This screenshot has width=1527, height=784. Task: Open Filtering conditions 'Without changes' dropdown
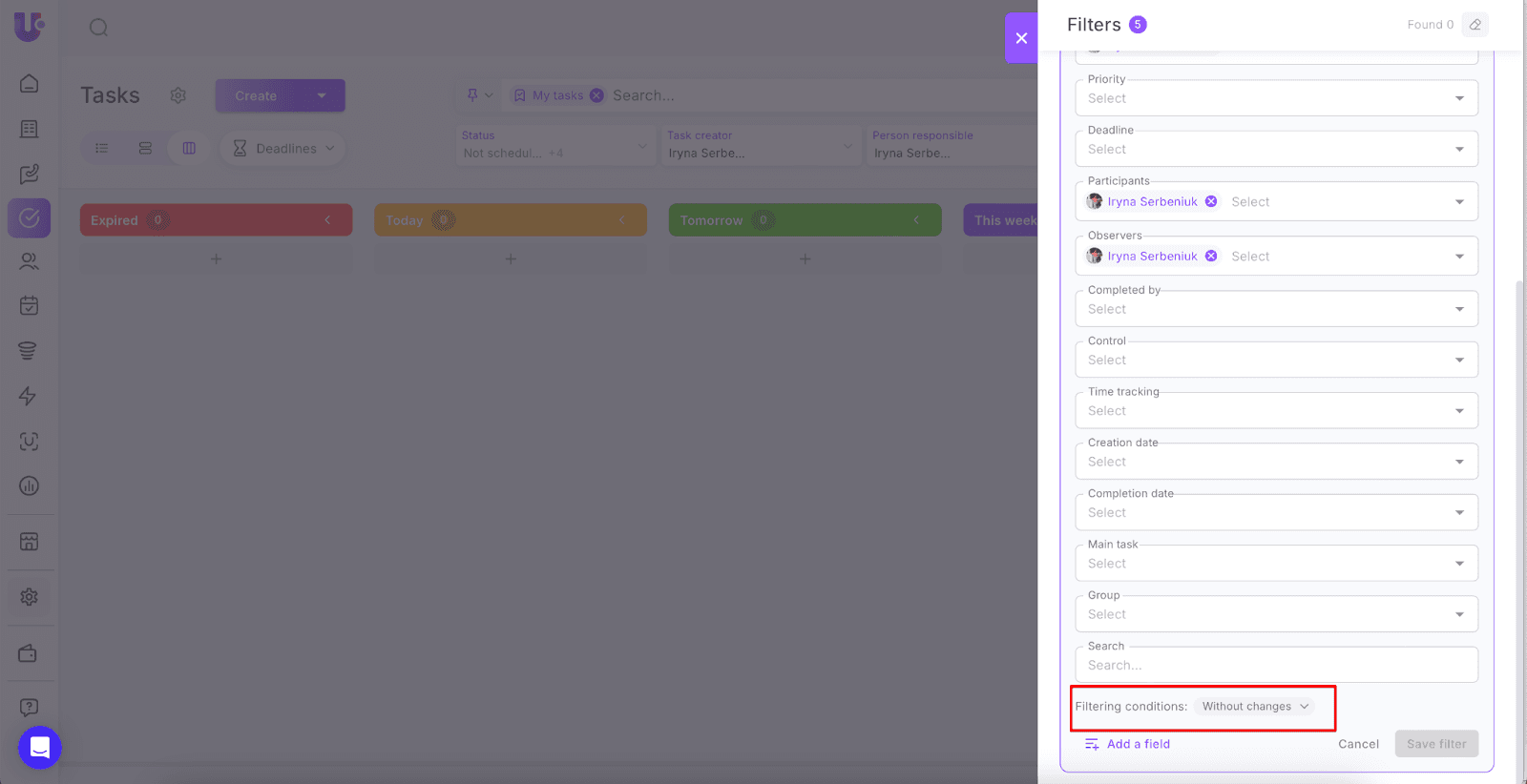point(1254,707)
